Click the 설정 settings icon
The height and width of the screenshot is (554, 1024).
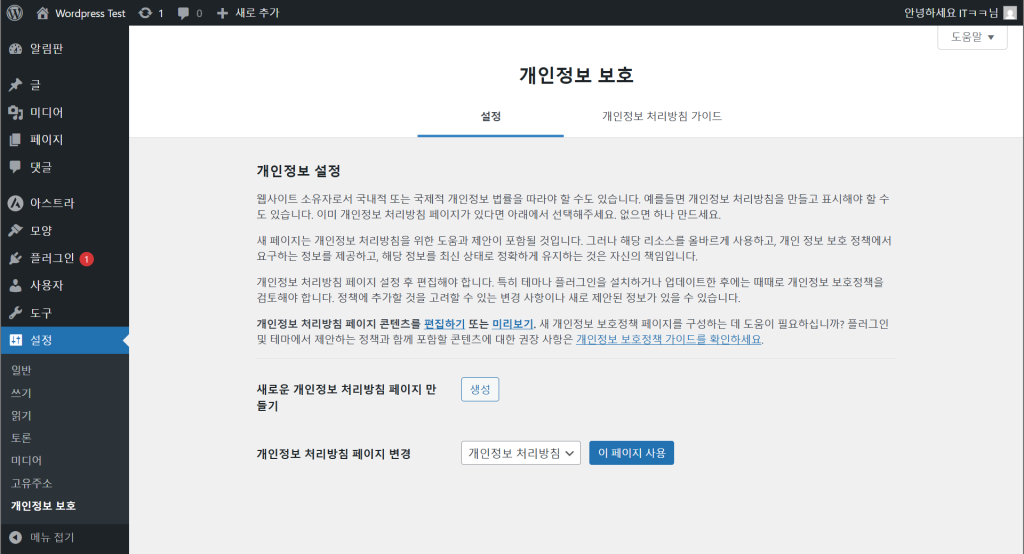pos(15,340)
